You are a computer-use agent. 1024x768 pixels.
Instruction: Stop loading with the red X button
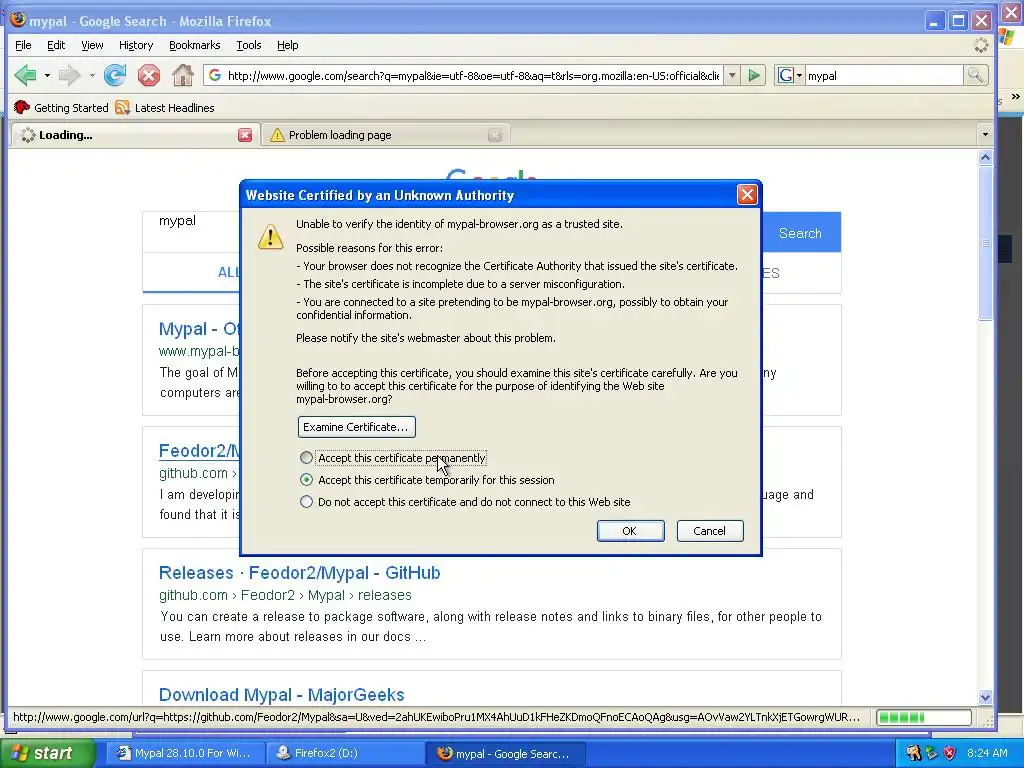(149, 76)
